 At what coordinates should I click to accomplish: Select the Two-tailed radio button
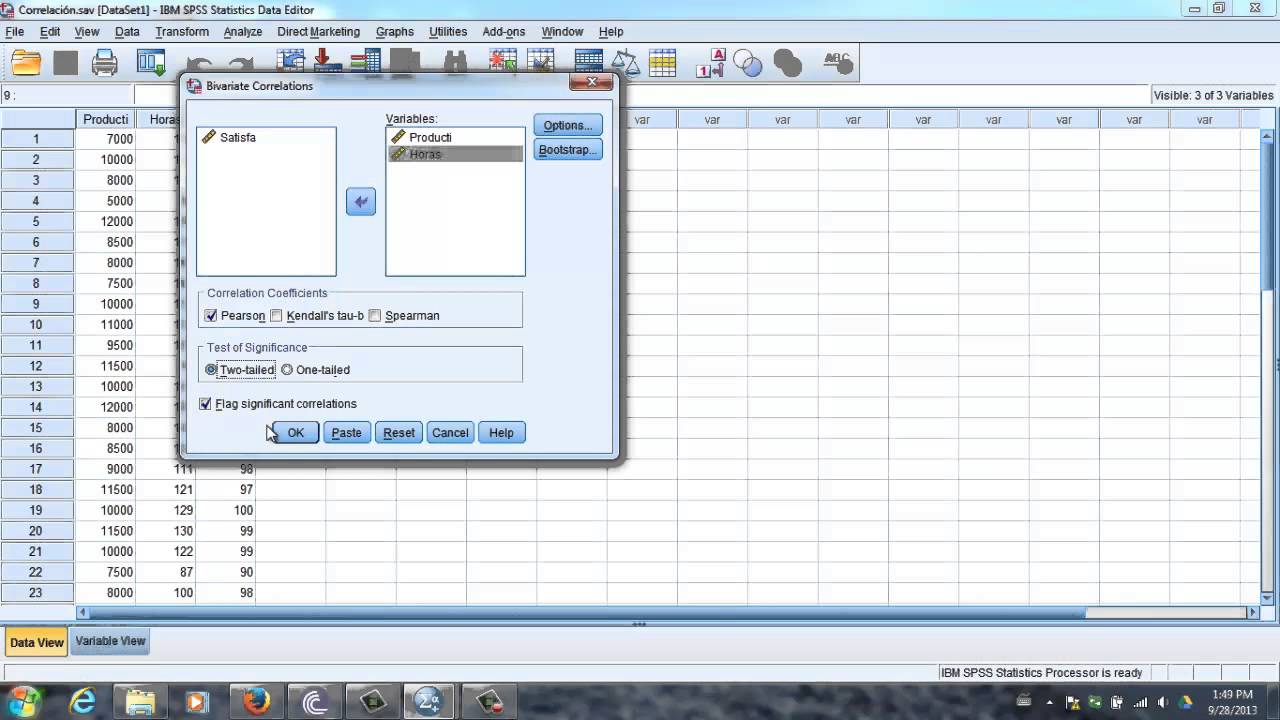pyautogui.click(x=211, y=370)
